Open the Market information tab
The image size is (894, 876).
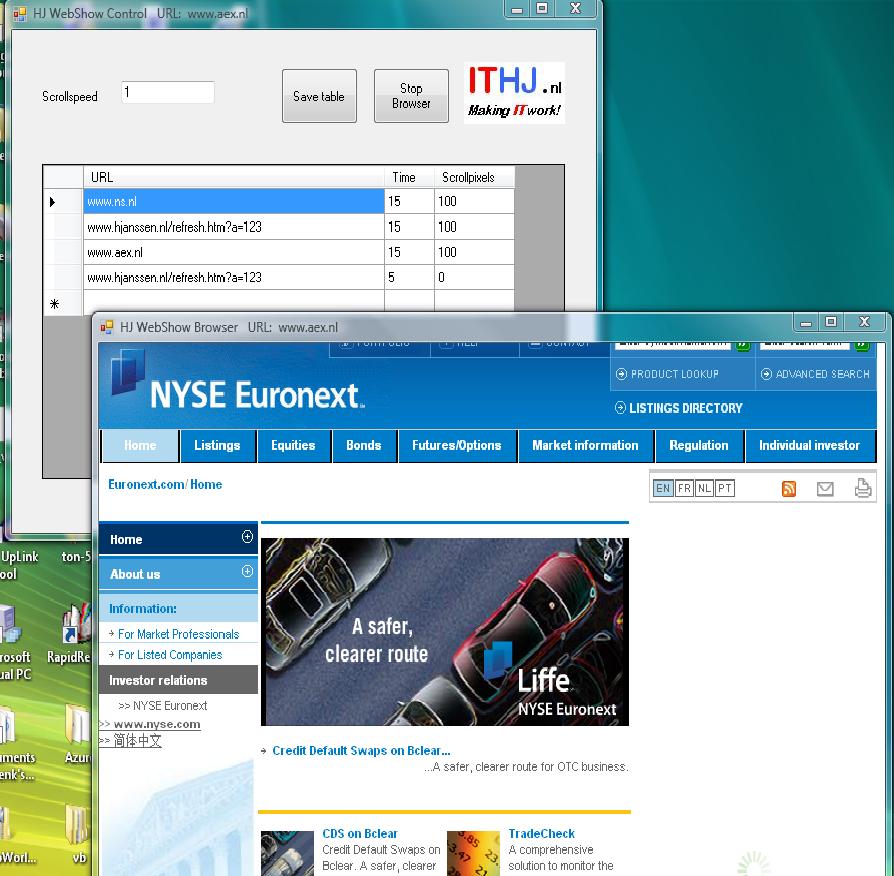586,445
